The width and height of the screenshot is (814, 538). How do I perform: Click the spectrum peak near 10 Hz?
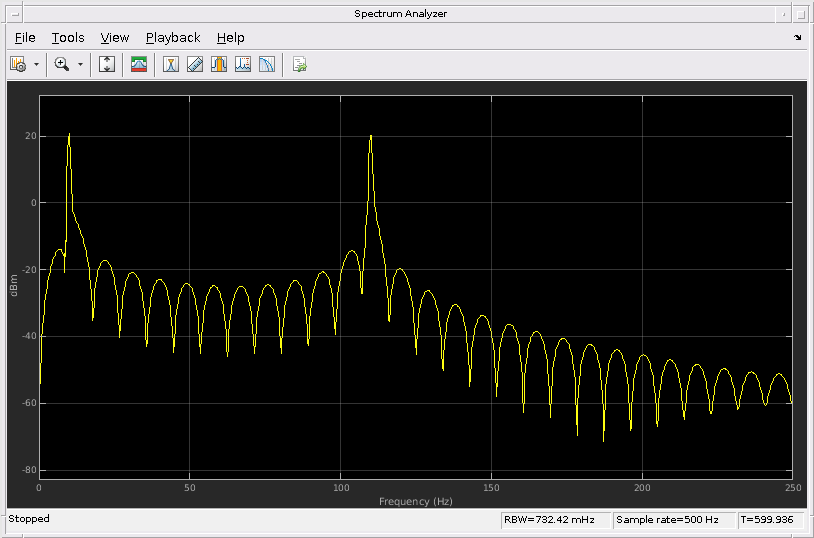click(69, 134)
